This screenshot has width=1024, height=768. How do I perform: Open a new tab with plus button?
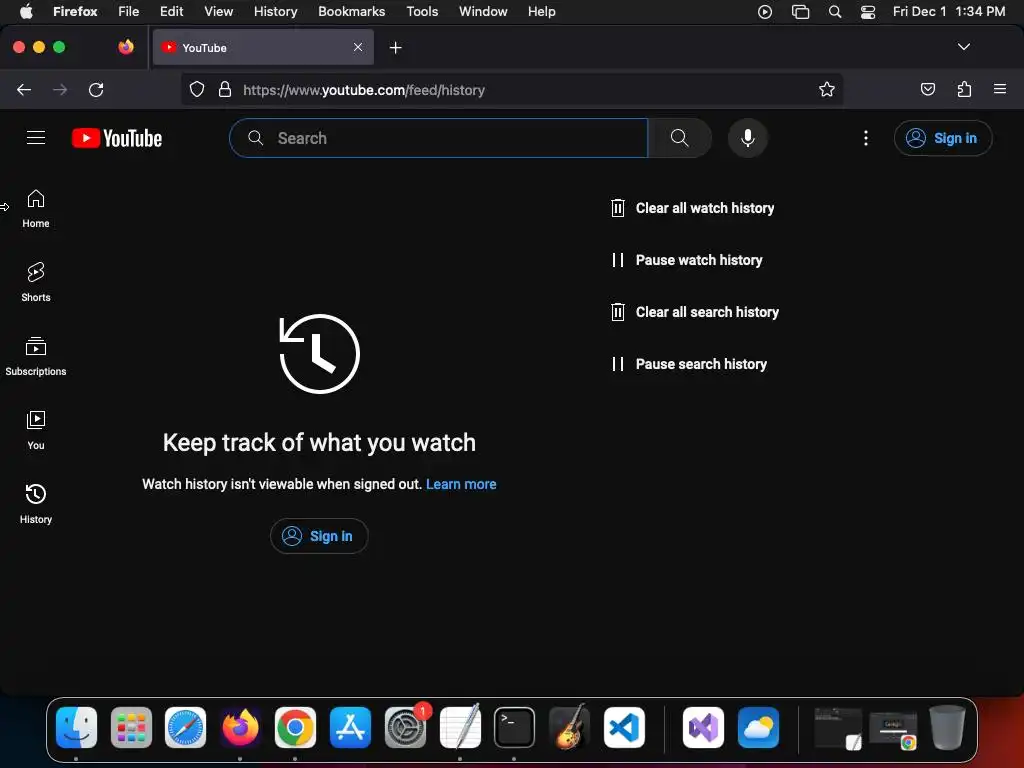point(395,48)
